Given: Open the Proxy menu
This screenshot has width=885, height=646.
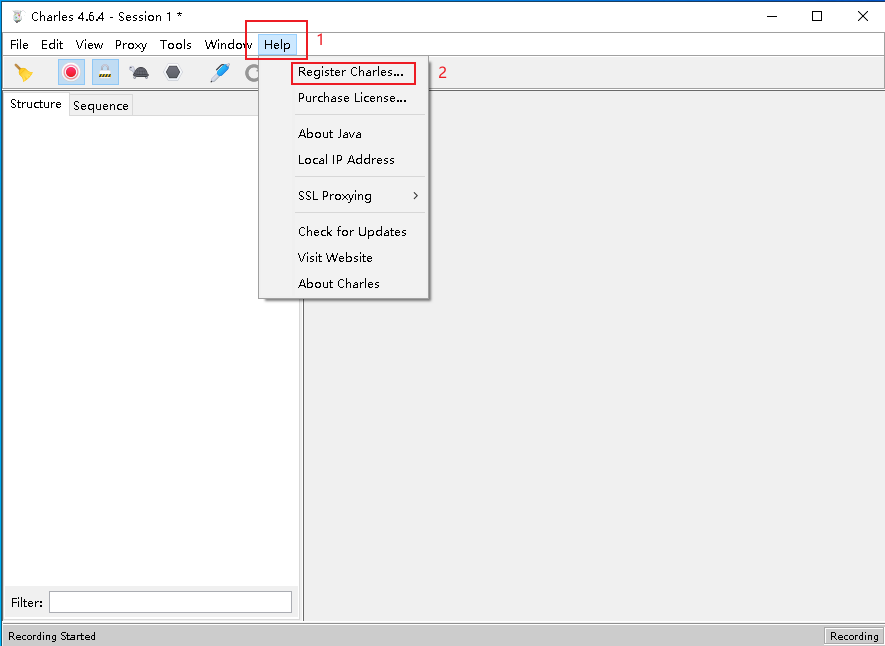Looking at the screenshot, I should click(x=131, y=45).
